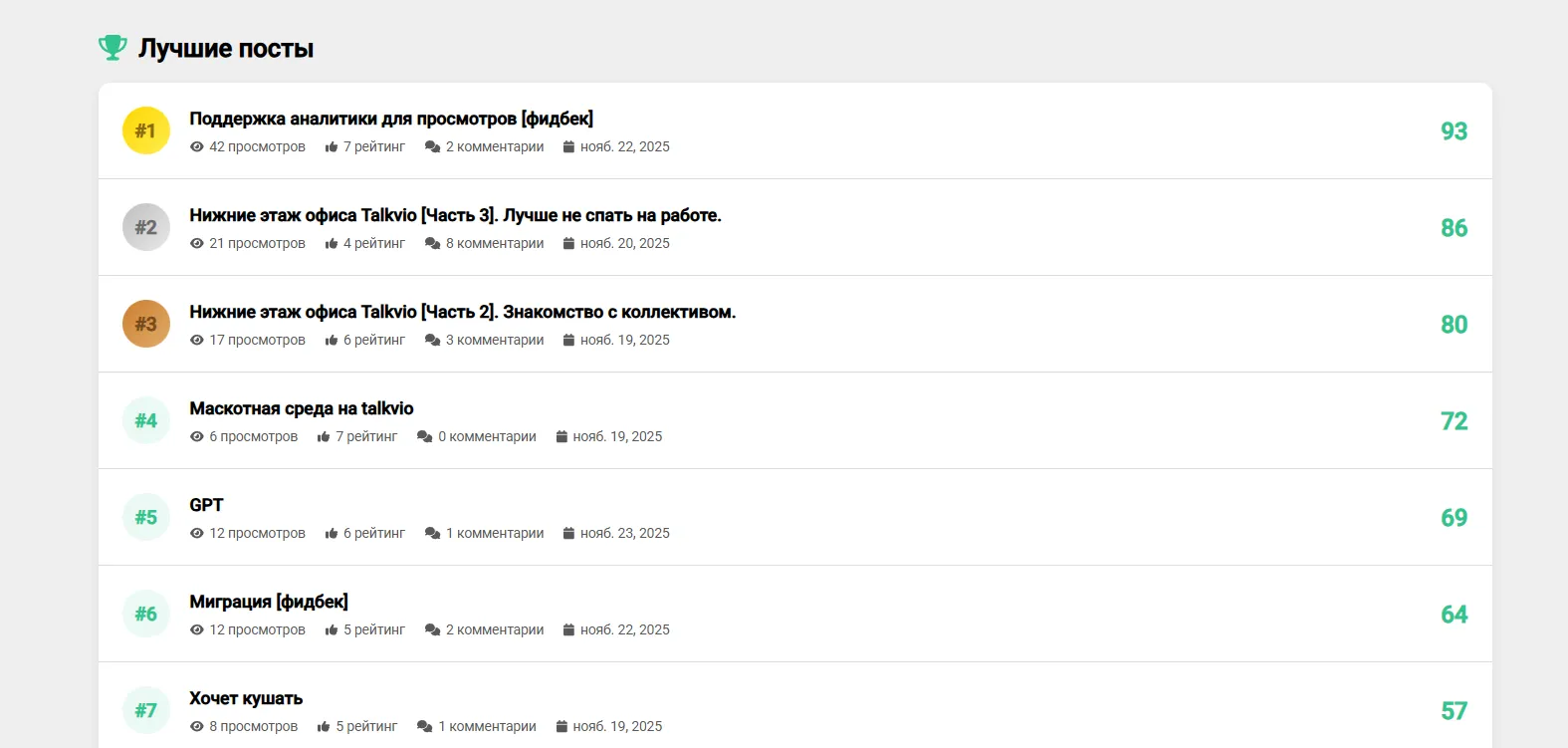Click the green #4 rank badge

[146, 420]
